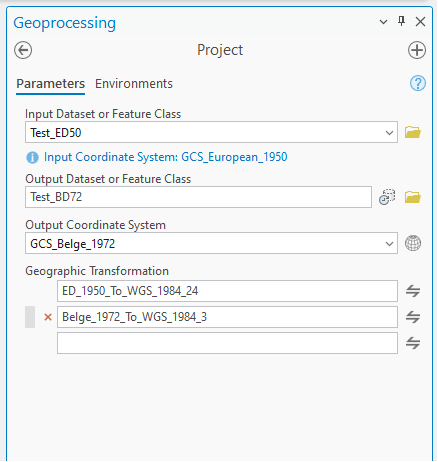
Task: Go back with the left arrow button
Action: pos(23,51)
